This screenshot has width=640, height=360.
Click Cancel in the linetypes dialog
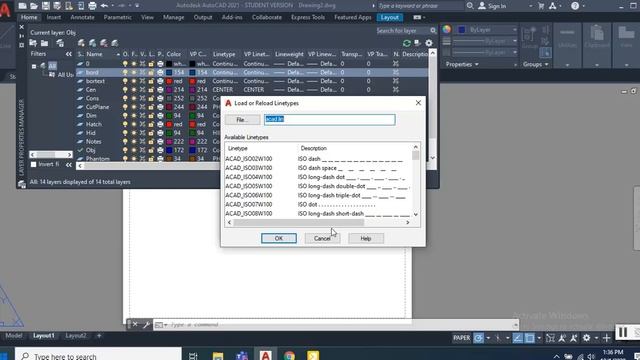(x=322, y=238)
